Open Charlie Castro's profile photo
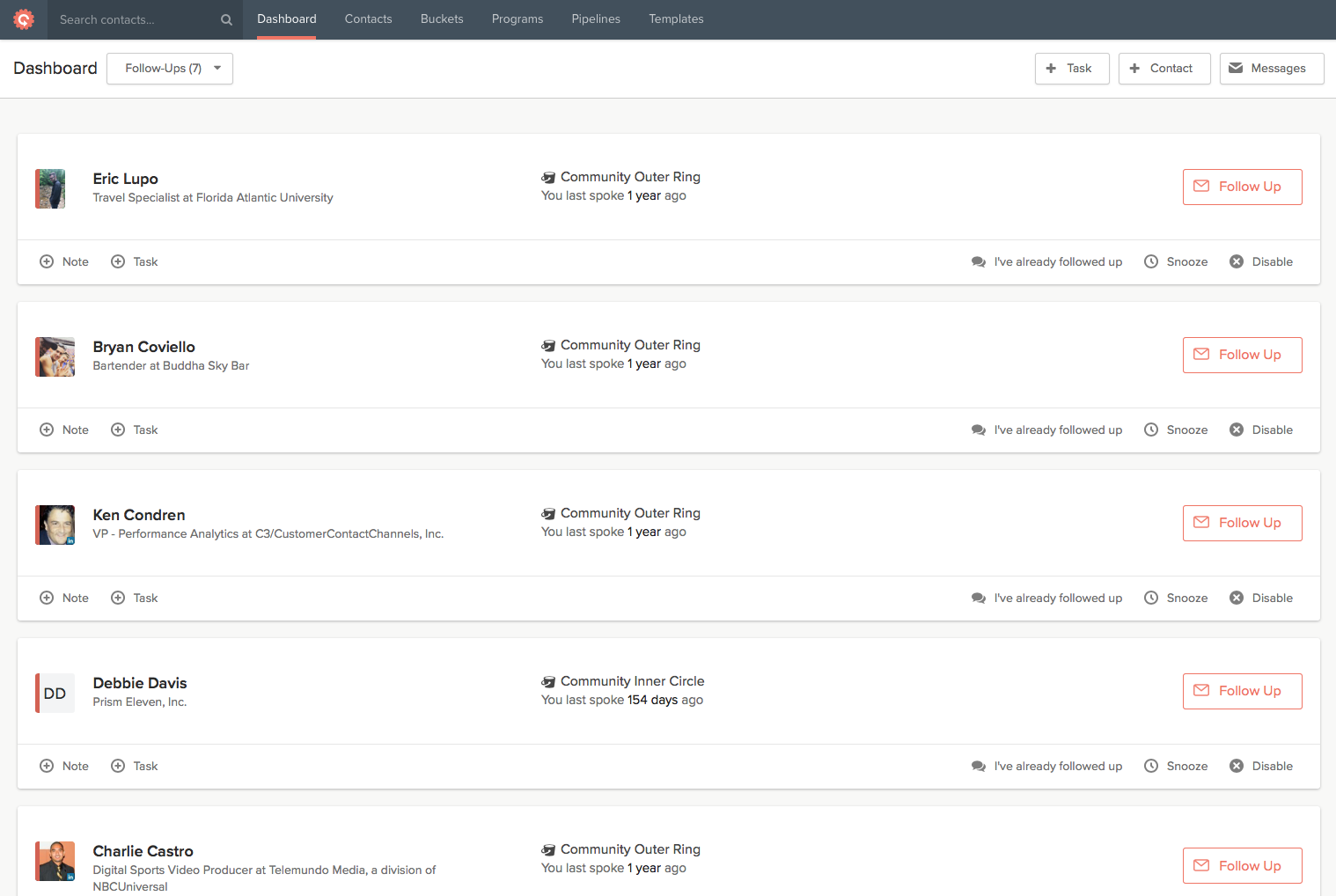The width and height of the screenshot is (1336, 896). (x=55, y=861)
